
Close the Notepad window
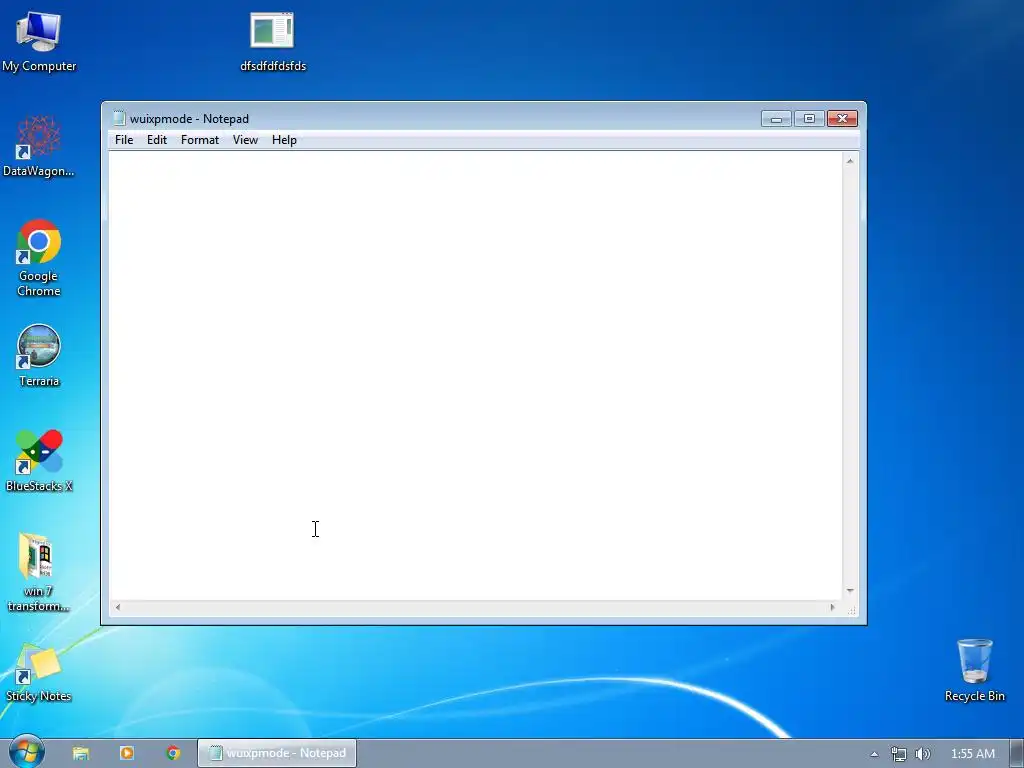point(842,119)
